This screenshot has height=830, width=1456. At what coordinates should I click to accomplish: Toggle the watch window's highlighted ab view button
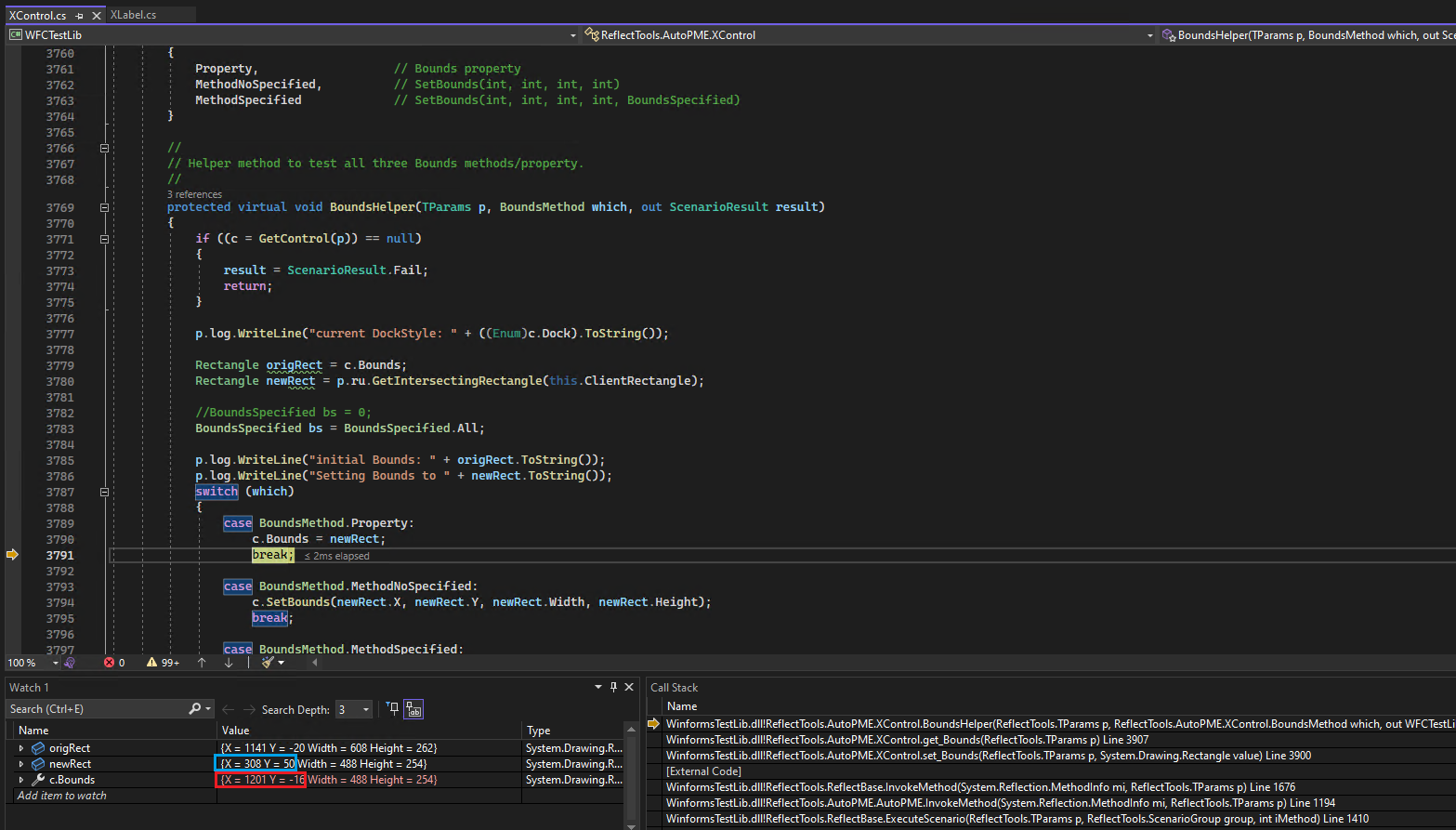click(413, 709)
